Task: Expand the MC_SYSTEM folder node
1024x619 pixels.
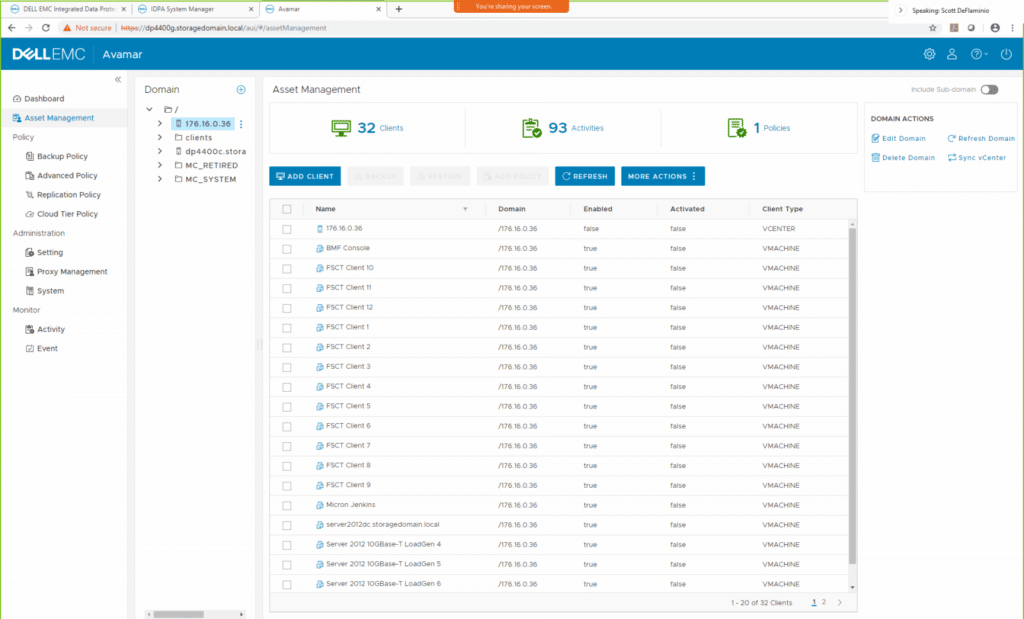Action: (160, 179)
